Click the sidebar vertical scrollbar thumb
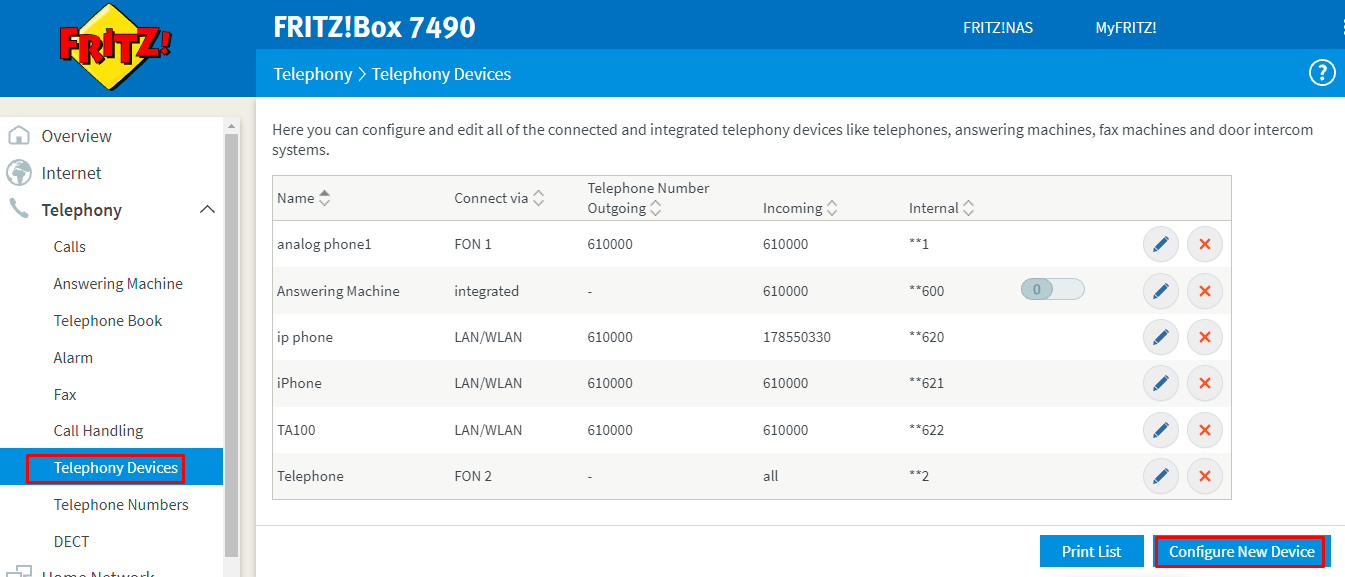This screenshot has height=577, width=1345. [x=232, y=345]
